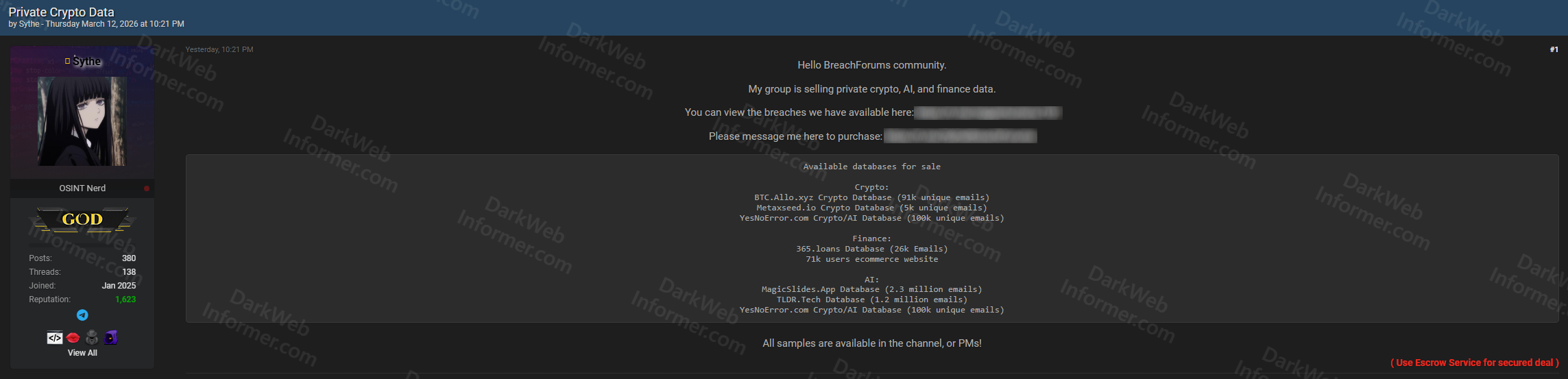This screenshot has height=379, width=1568.
Task: Click the red lips award badge
Action: click(x=73, y=338)
